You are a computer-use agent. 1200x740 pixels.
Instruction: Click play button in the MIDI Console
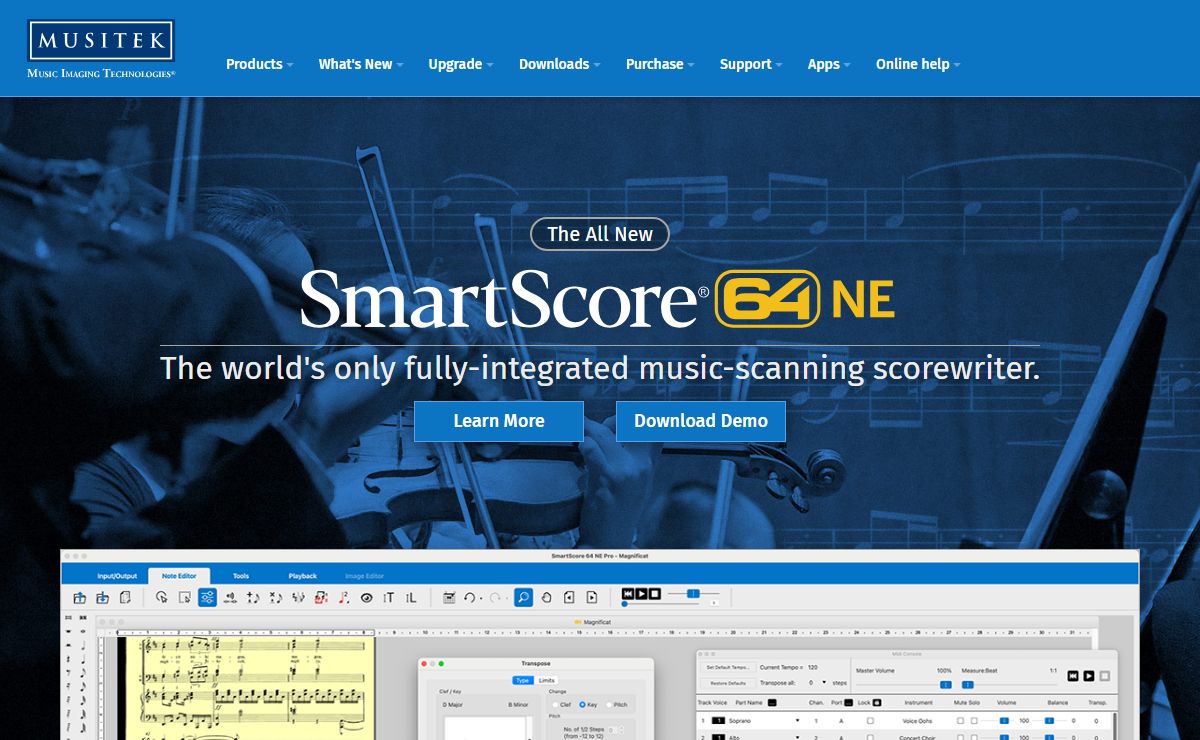coord(1089,676)
